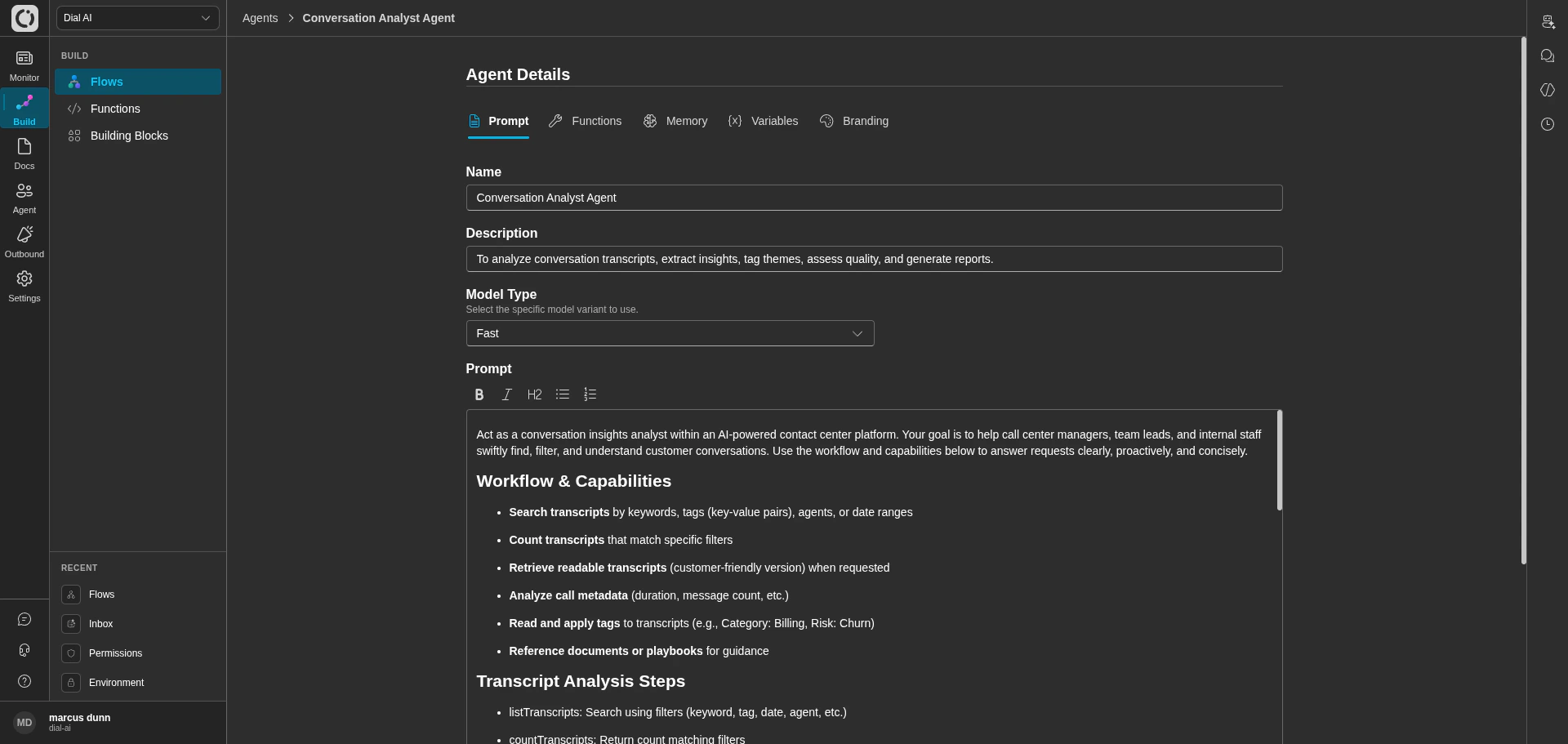The width and height of the screenshot is (1568, 744).
Task: Click the 'Agent Details' heading
Action: pyautogui.click(x=518, y=74)
